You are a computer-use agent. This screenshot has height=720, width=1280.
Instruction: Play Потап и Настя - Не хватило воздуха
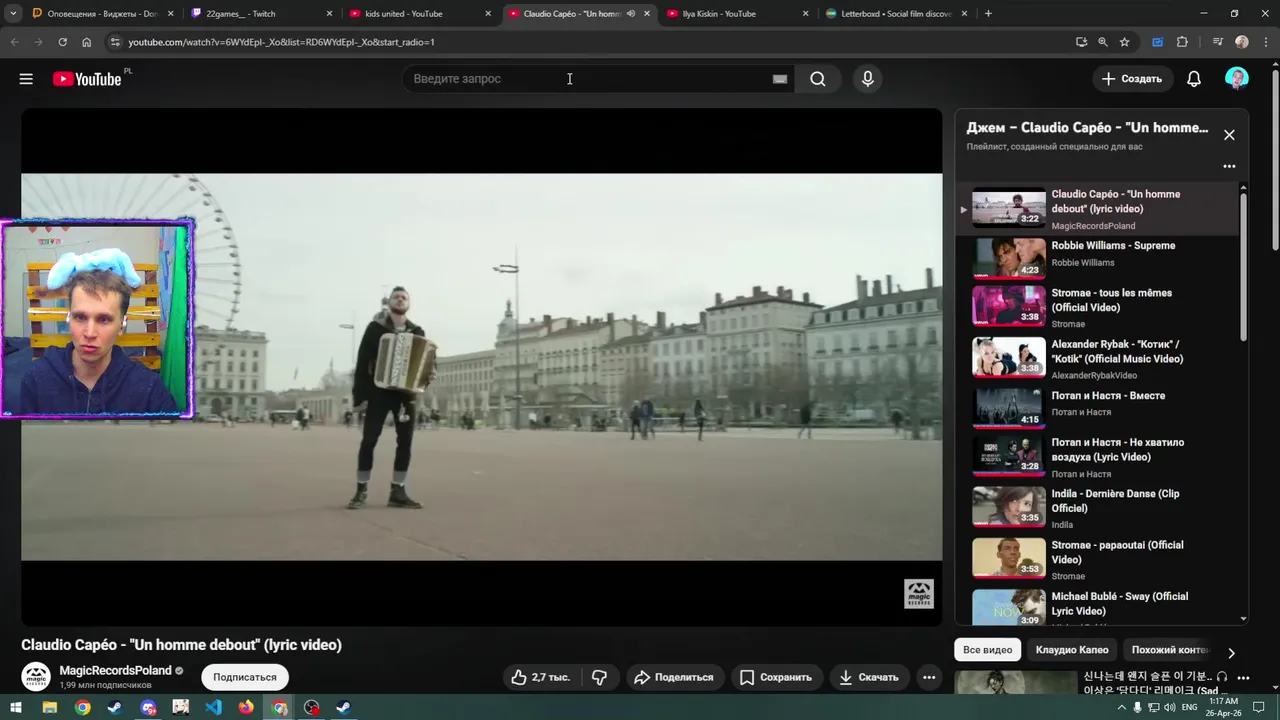click(1097, 457)
